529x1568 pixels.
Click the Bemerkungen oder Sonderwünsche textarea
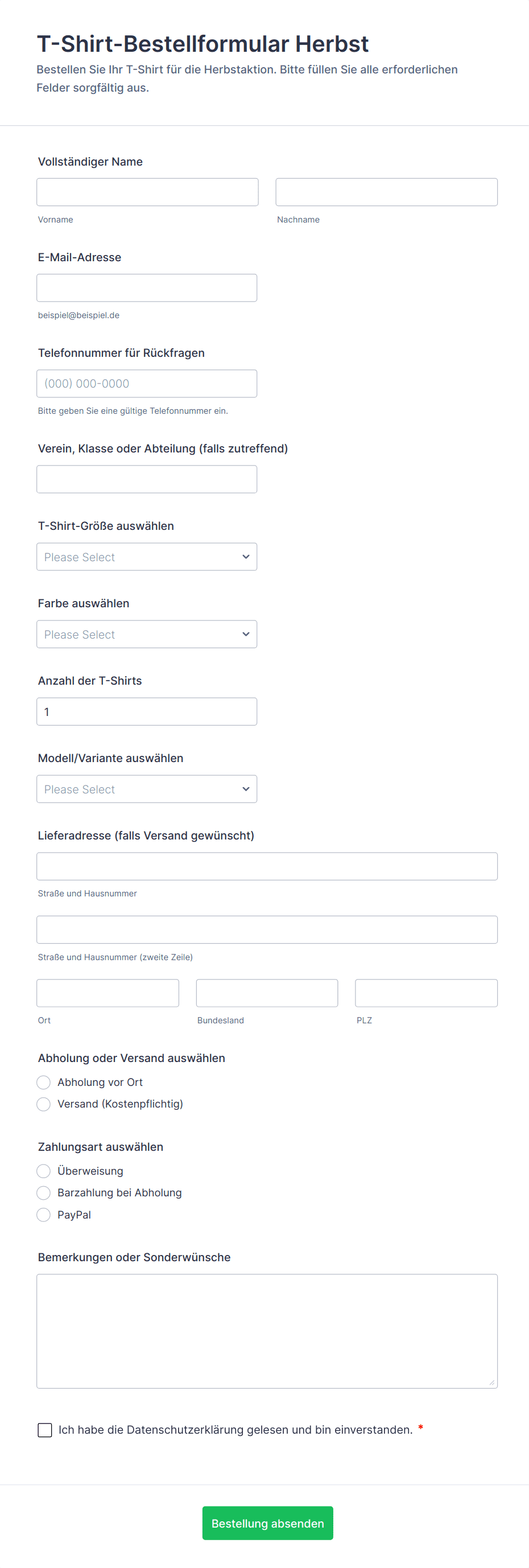267,1331
